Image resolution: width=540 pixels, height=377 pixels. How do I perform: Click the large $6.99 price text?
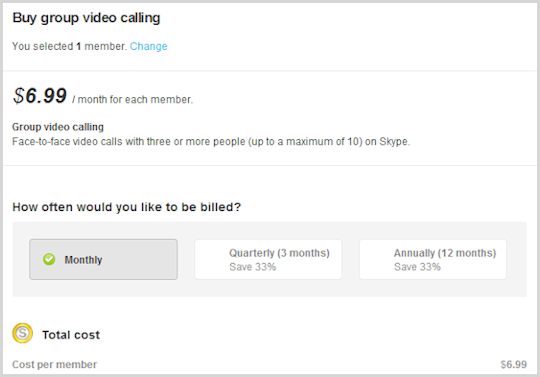click(x=40, y=95)
